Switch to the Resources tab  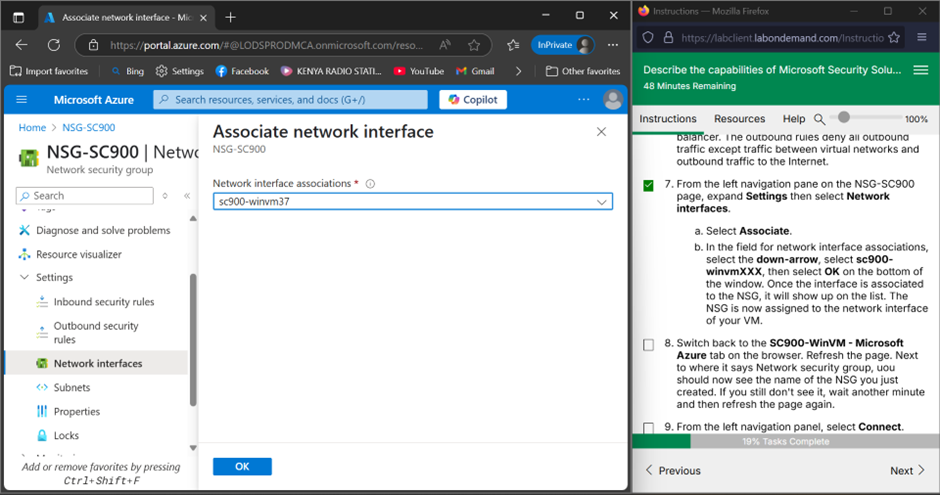pos(739,119)
